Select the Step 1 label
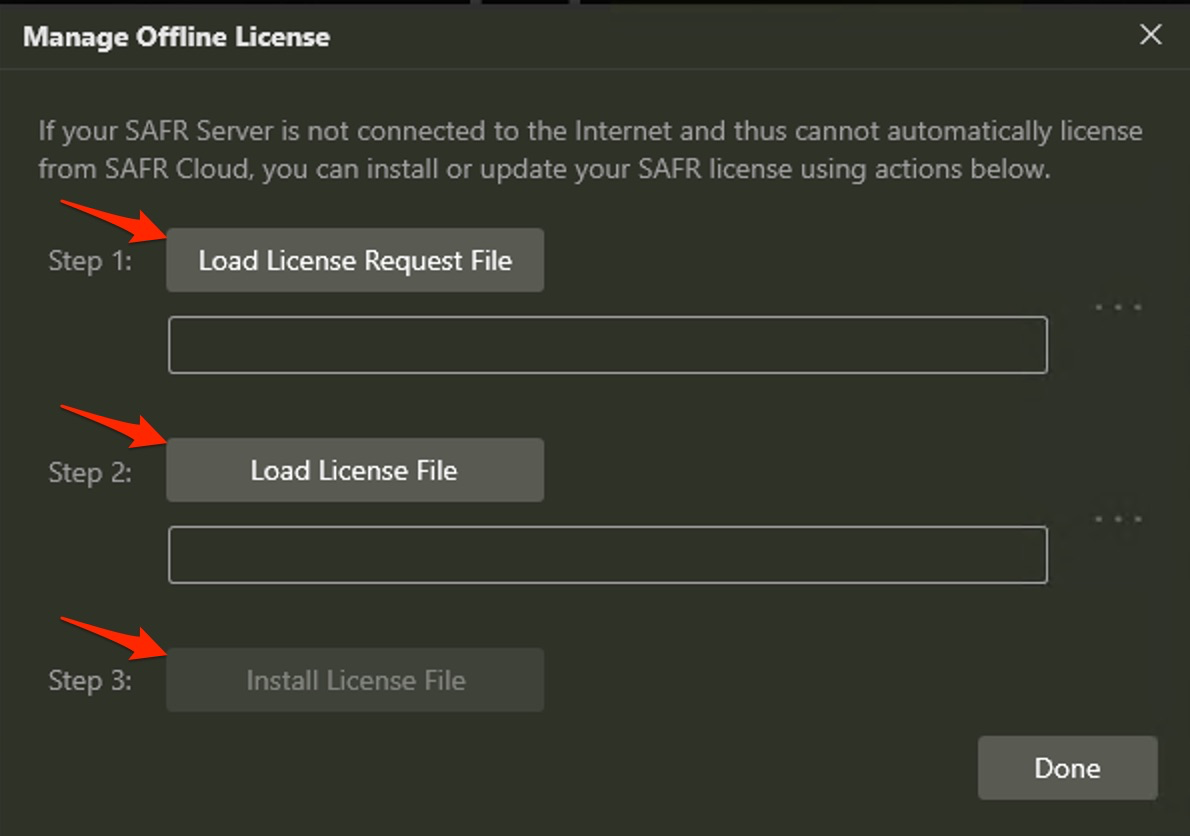The image size is (1190, 836). coord(90,262)
